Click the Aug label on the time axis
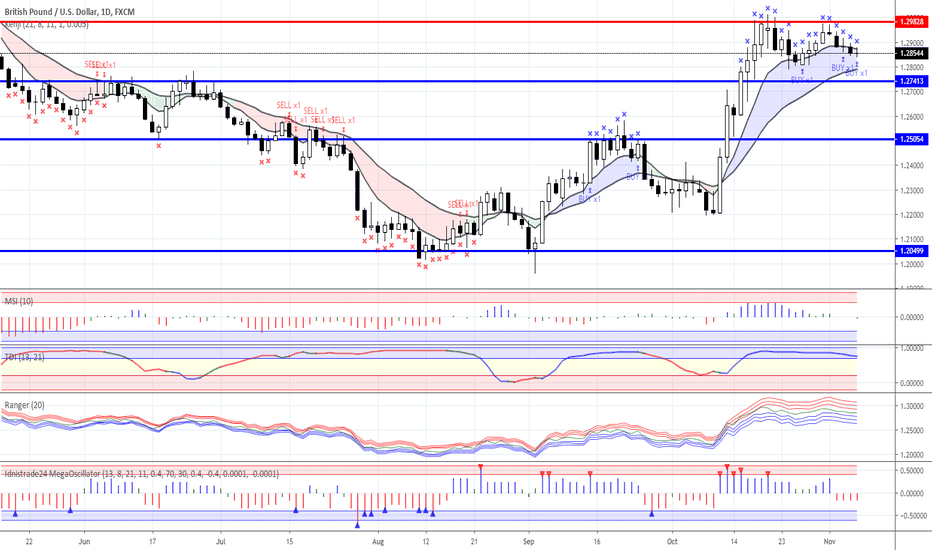Viewport: 932px width, 550px height. tap(378, 542)
